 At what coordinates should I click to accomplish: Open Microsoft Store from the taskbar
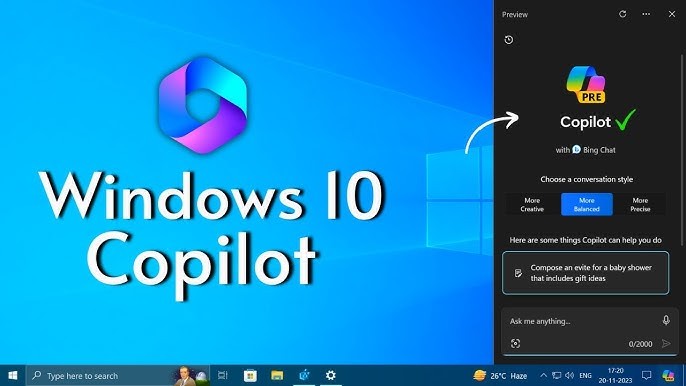click(x=250, y=375)
